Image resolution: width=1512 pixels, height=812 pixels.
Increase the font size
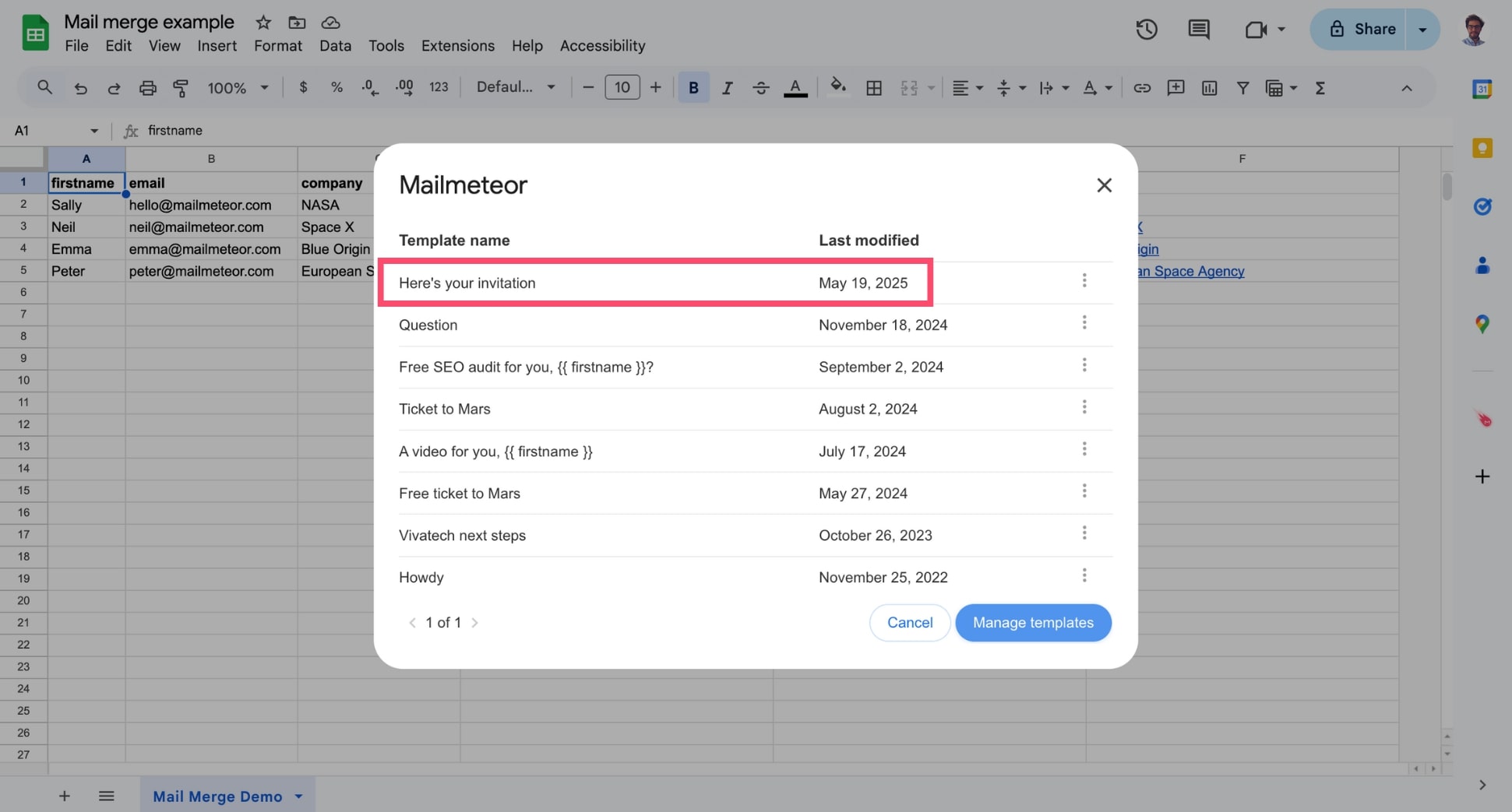(x=655, y=87)
